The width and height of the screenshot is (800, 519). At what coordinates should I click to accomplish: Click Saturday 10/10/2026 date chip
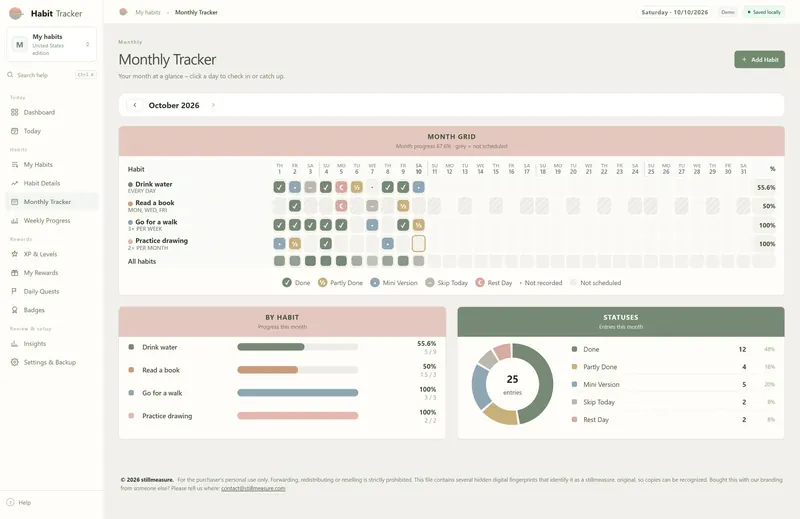pos(674,12)
